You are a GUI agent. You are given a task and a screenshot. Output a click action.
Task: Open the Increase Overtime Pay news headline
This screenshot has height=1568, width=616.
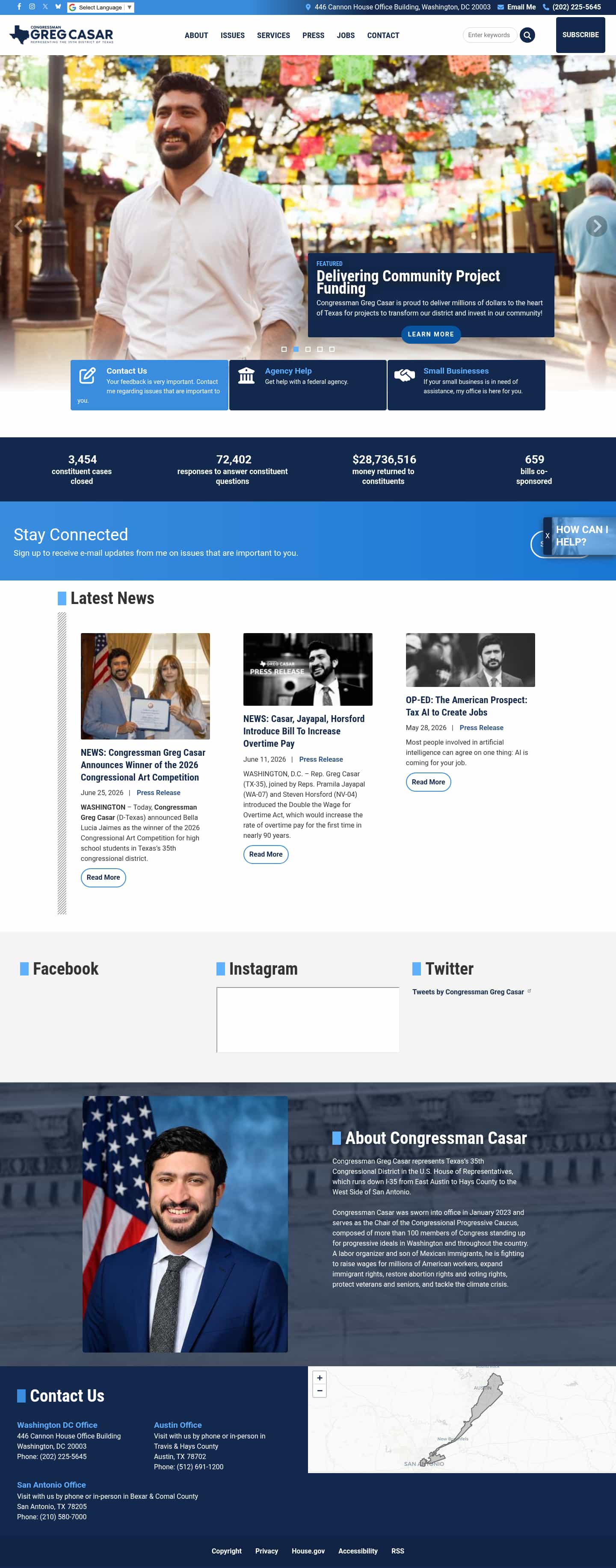coord(304,731)
